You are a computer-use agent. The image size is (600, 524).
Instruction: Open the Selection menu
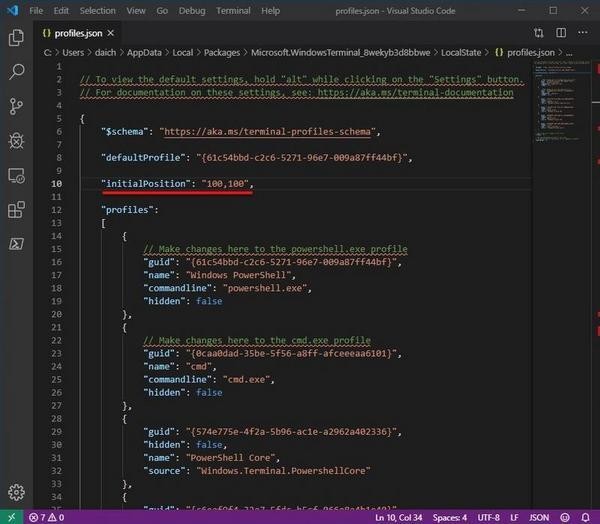click(98, 11)
